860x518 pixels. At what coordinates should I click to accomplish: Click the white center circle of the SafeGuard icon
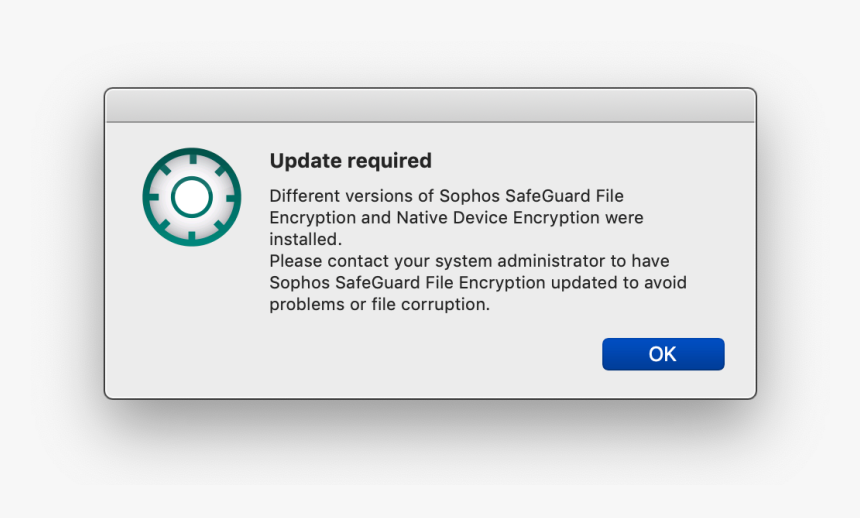pos(192,196)
